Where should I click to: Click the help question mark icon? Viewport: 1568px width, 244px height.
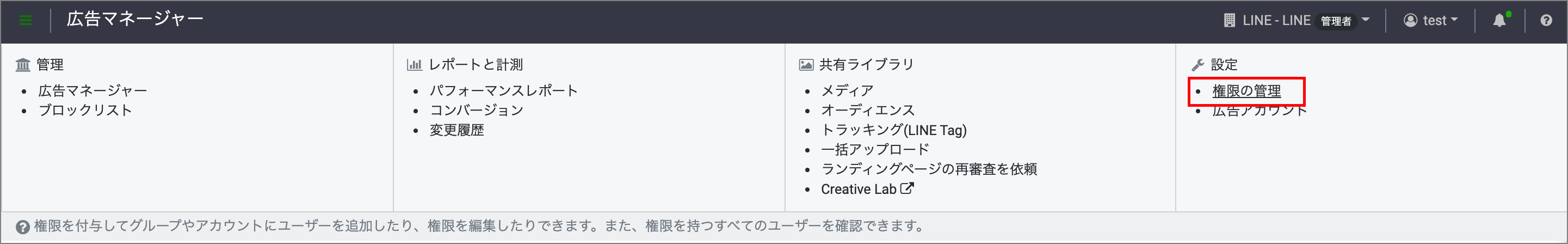tap(1546, 21)
